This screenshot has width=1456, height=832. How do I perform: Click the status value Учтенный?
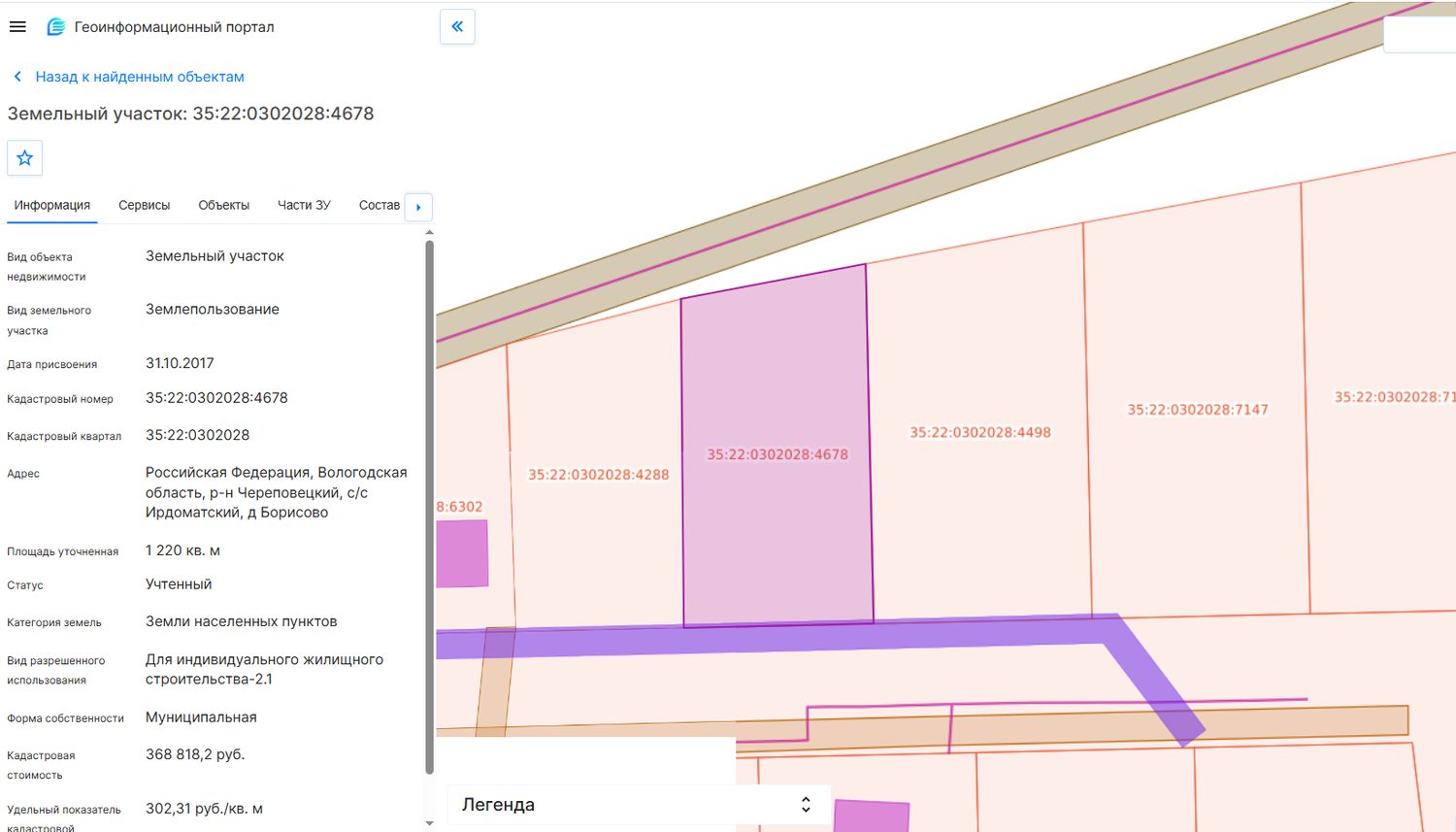[179, 584]
